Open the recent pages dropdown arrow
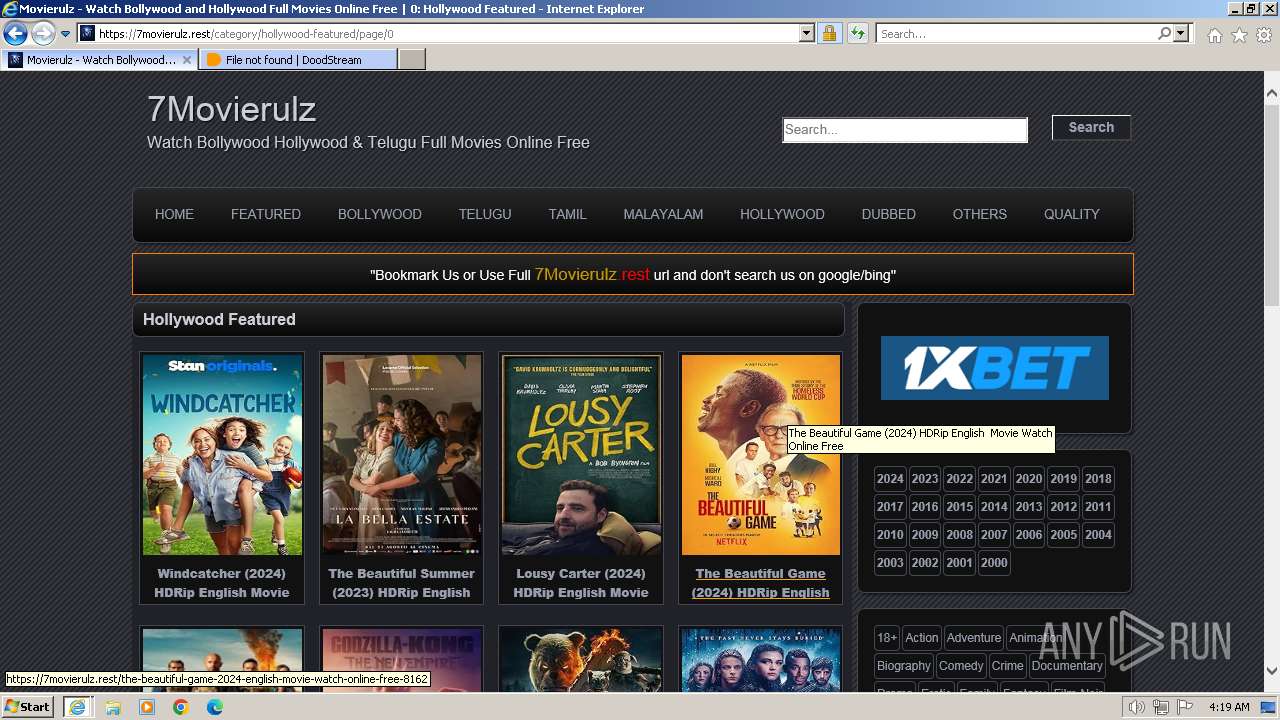 point(66,34)
